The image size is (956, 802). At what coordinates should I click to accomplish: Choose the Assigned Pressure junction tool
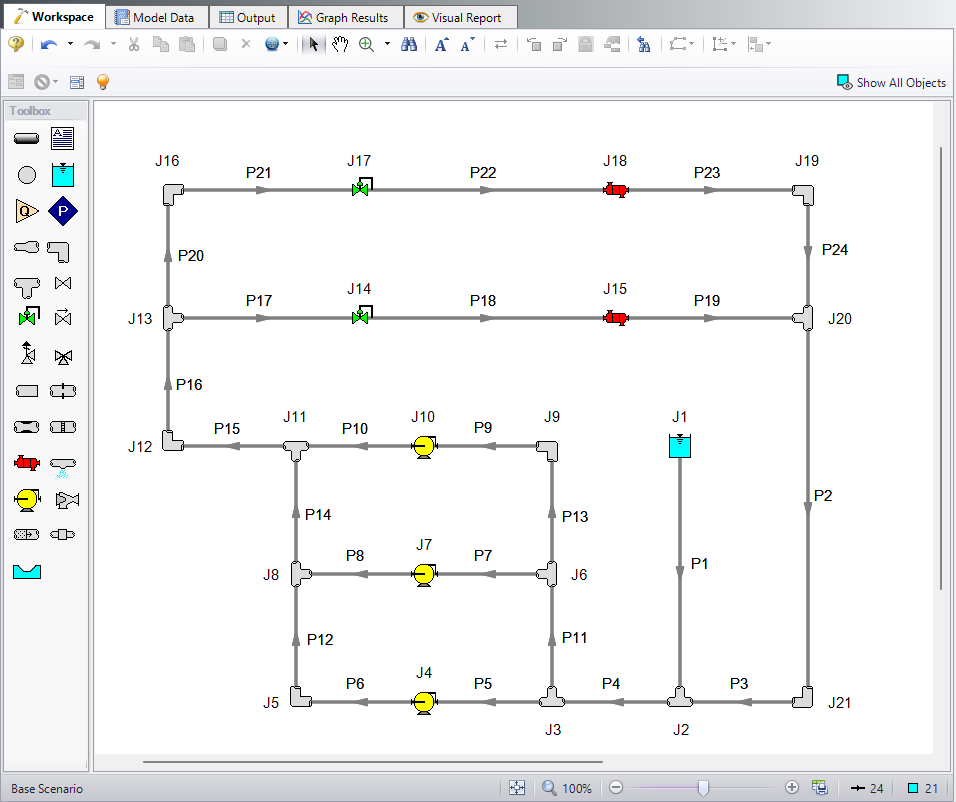pyautogui.click(x=63, y=210)
